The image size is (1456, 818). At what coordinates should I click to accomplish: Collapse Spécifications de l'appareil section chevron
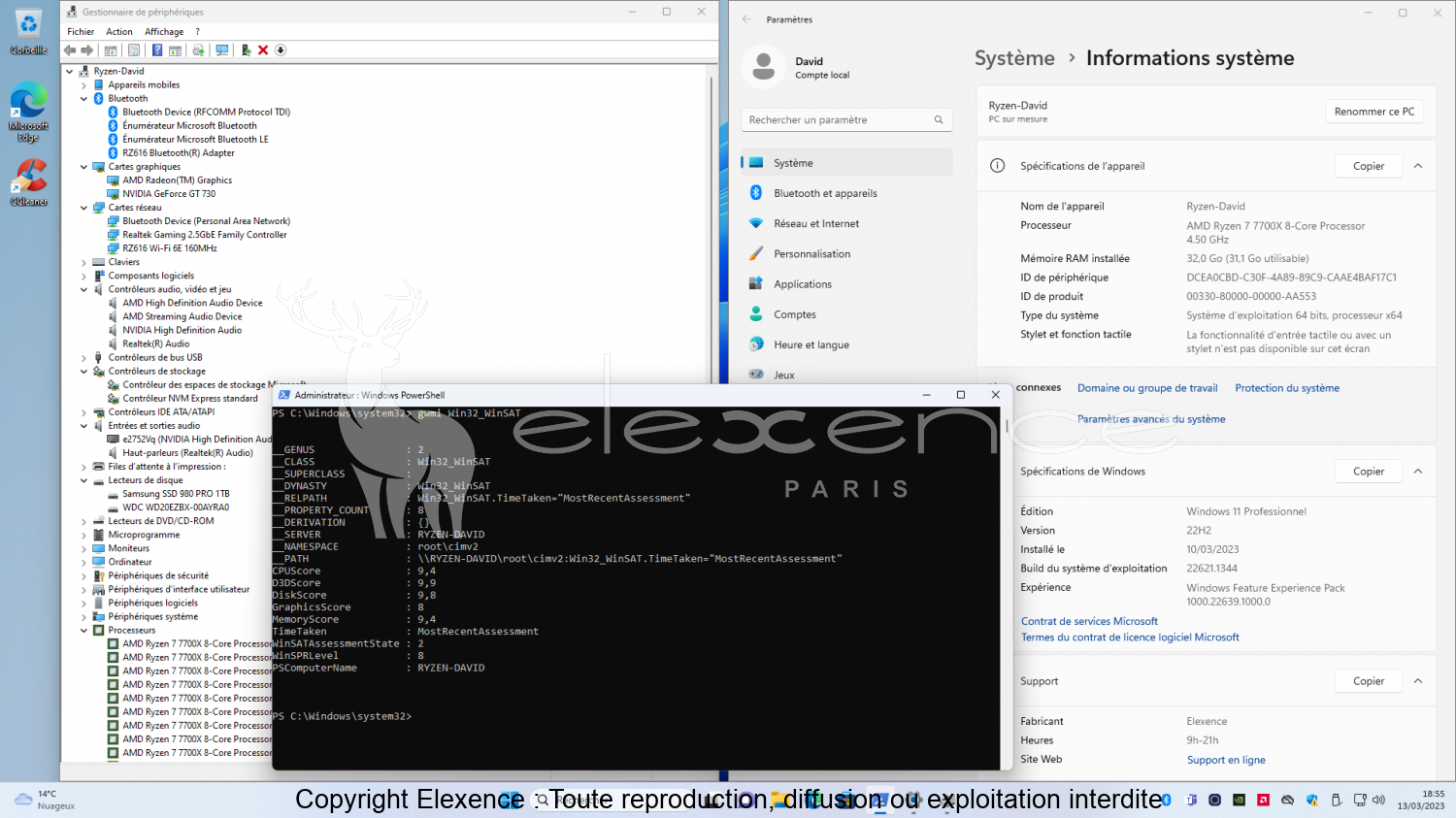pyautogui.click(x=1418, y=166)
